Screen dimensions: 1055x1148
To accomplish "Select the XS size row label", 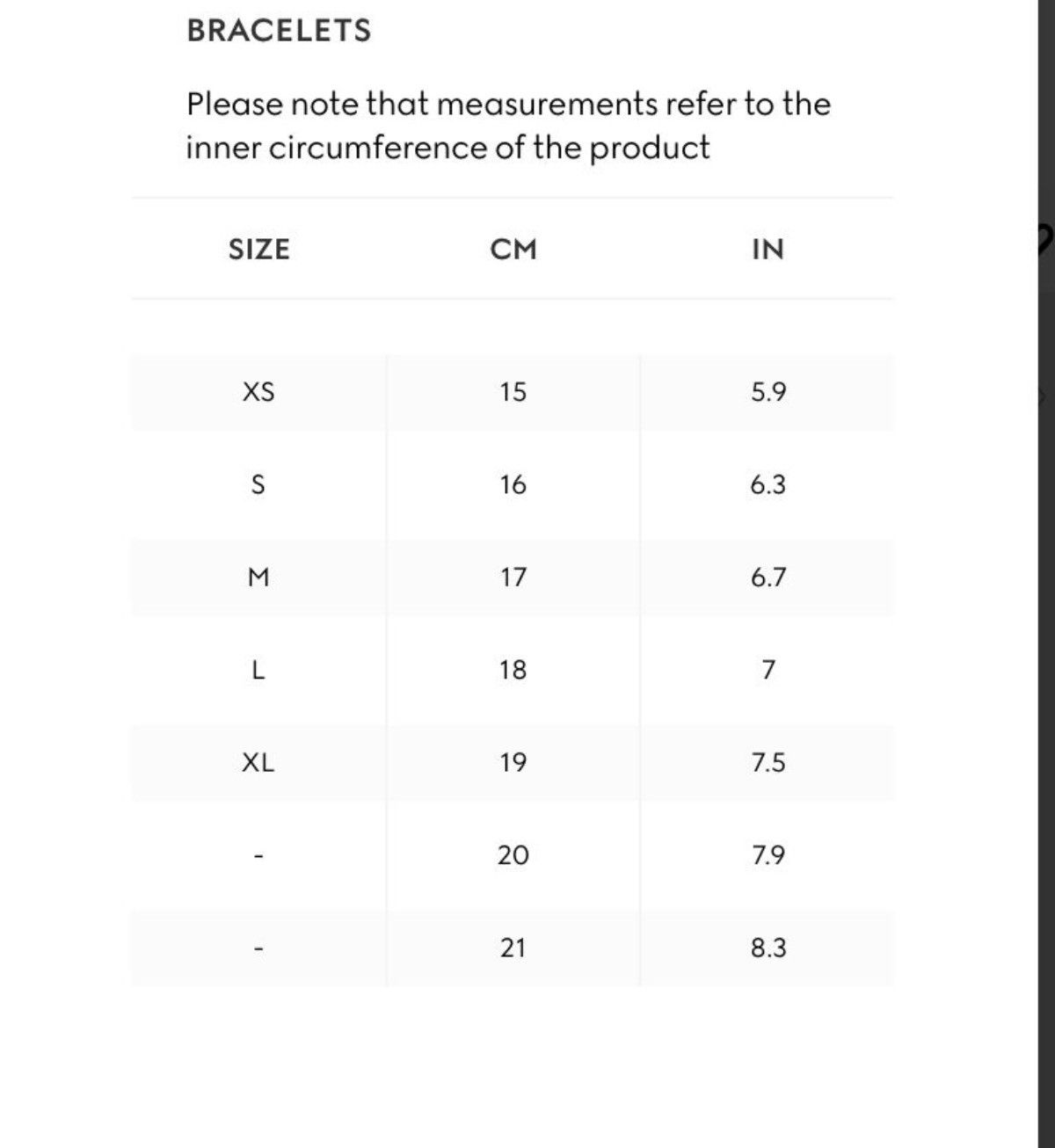I will 258,392.
